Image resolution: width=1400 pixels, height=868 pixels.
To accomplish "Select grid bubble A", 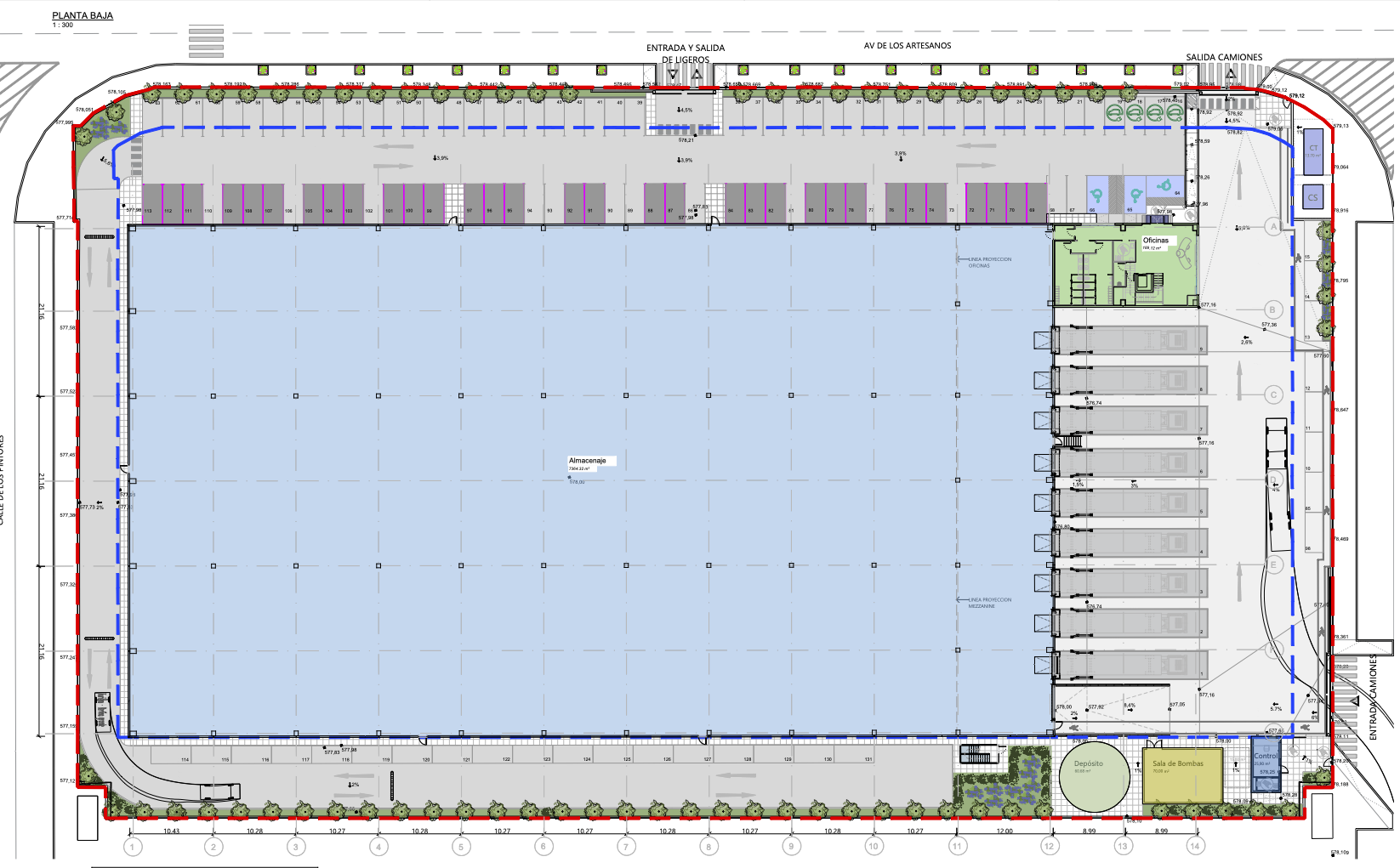I will [x=1273, y=227].
